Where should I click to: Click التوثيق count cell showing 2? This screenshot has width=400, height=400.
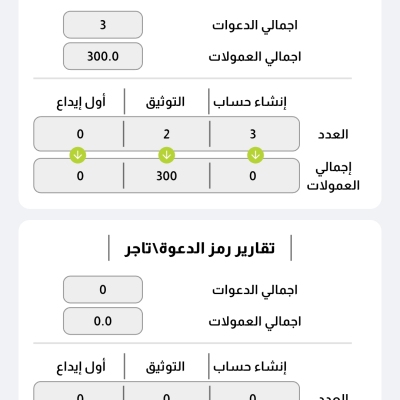click(166, 134)
